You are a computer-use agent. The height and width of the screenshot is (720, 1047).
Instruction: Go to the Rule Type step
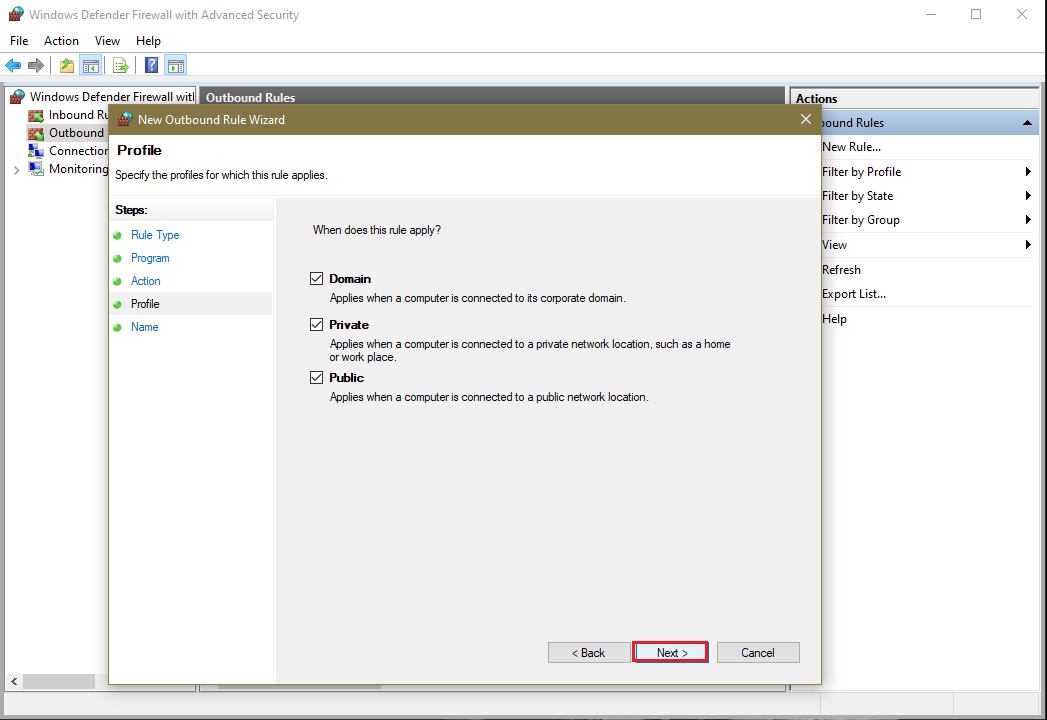pos(155,235)
